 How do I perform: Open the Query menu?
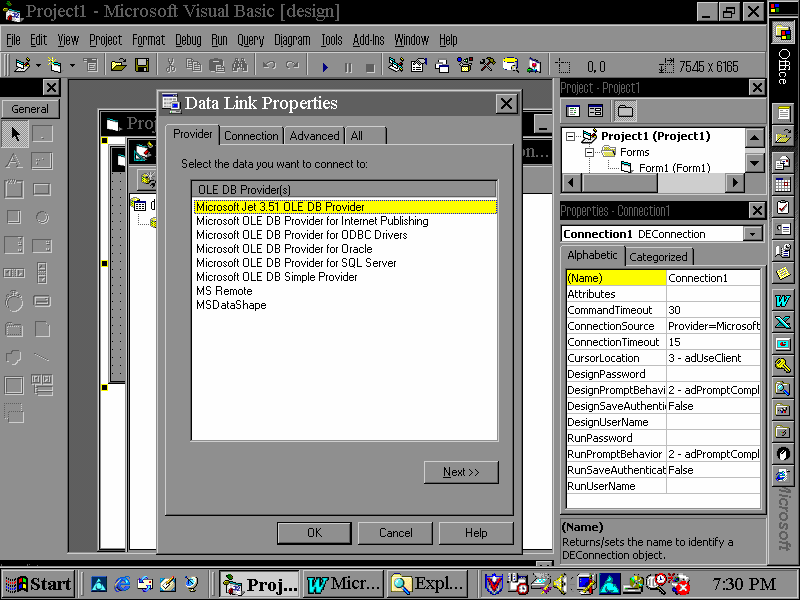[250, 40]
